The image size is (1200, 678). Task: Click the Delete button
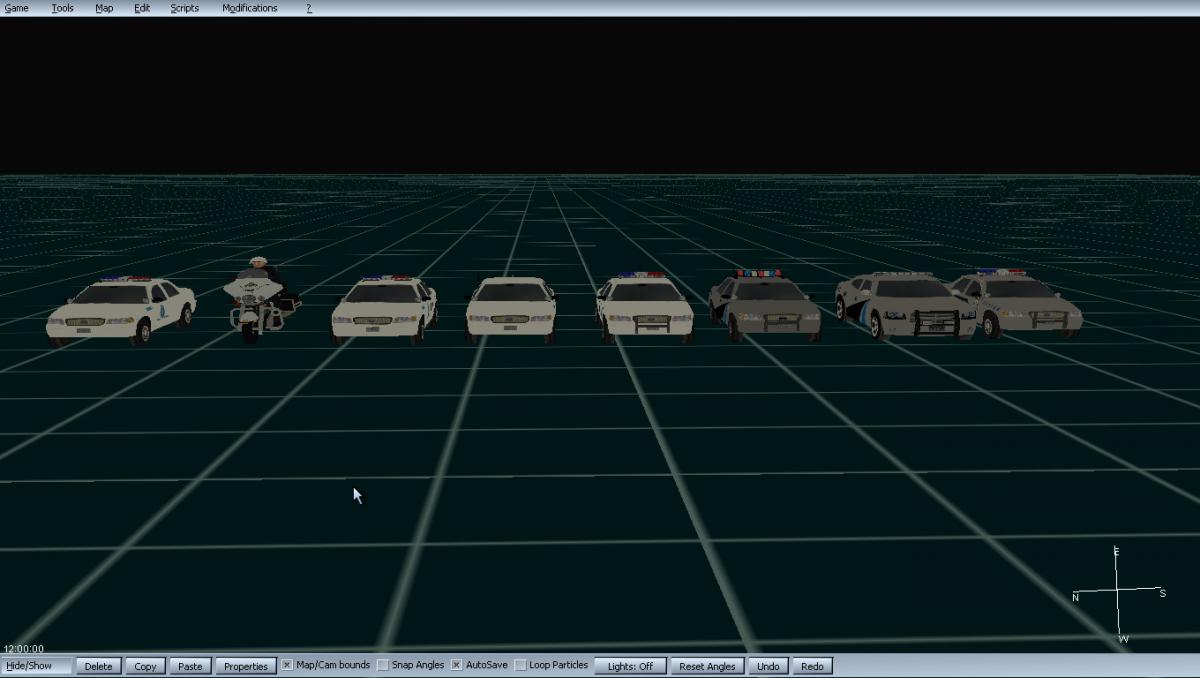(99, 666)
